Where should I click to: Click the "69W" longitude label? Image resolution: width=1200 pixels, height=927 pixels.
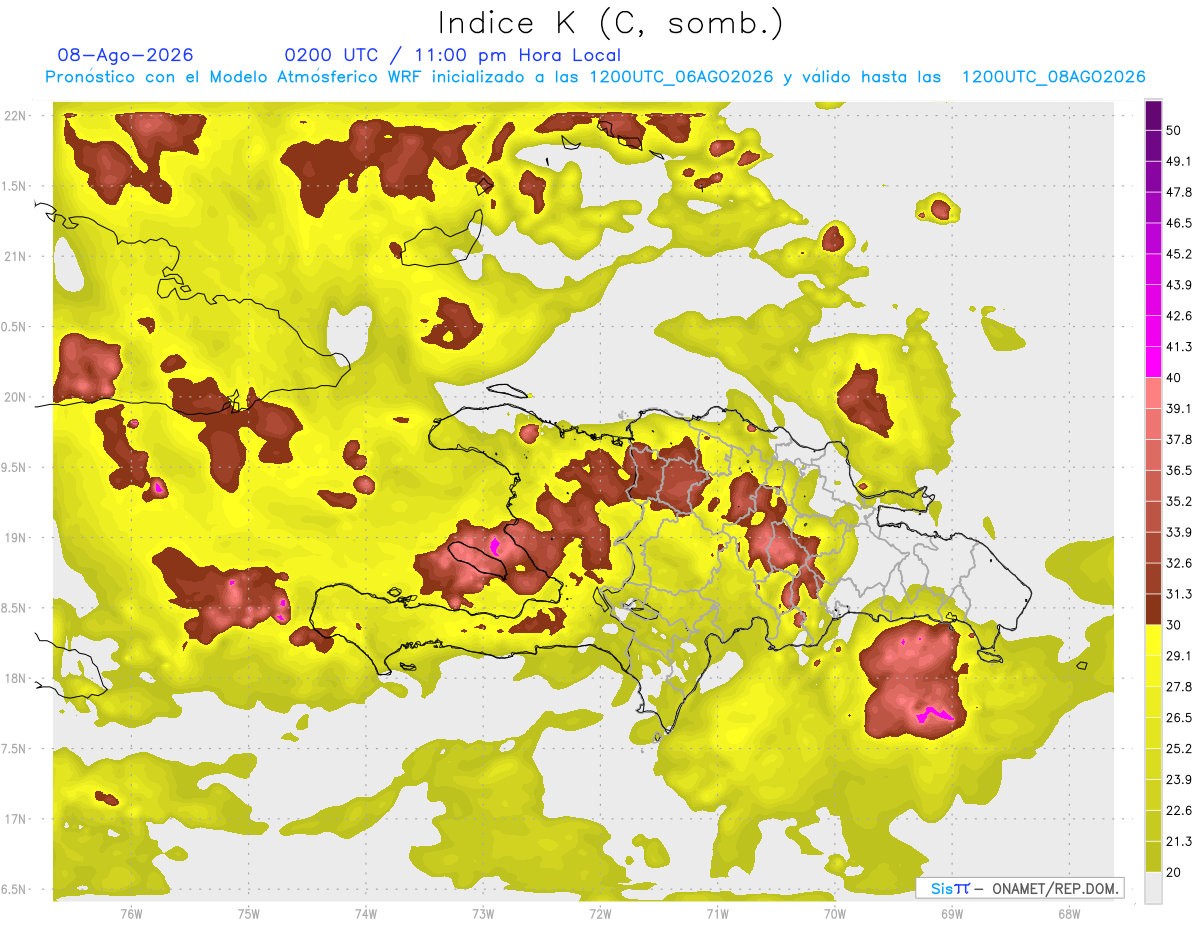(x=951, y=913)
